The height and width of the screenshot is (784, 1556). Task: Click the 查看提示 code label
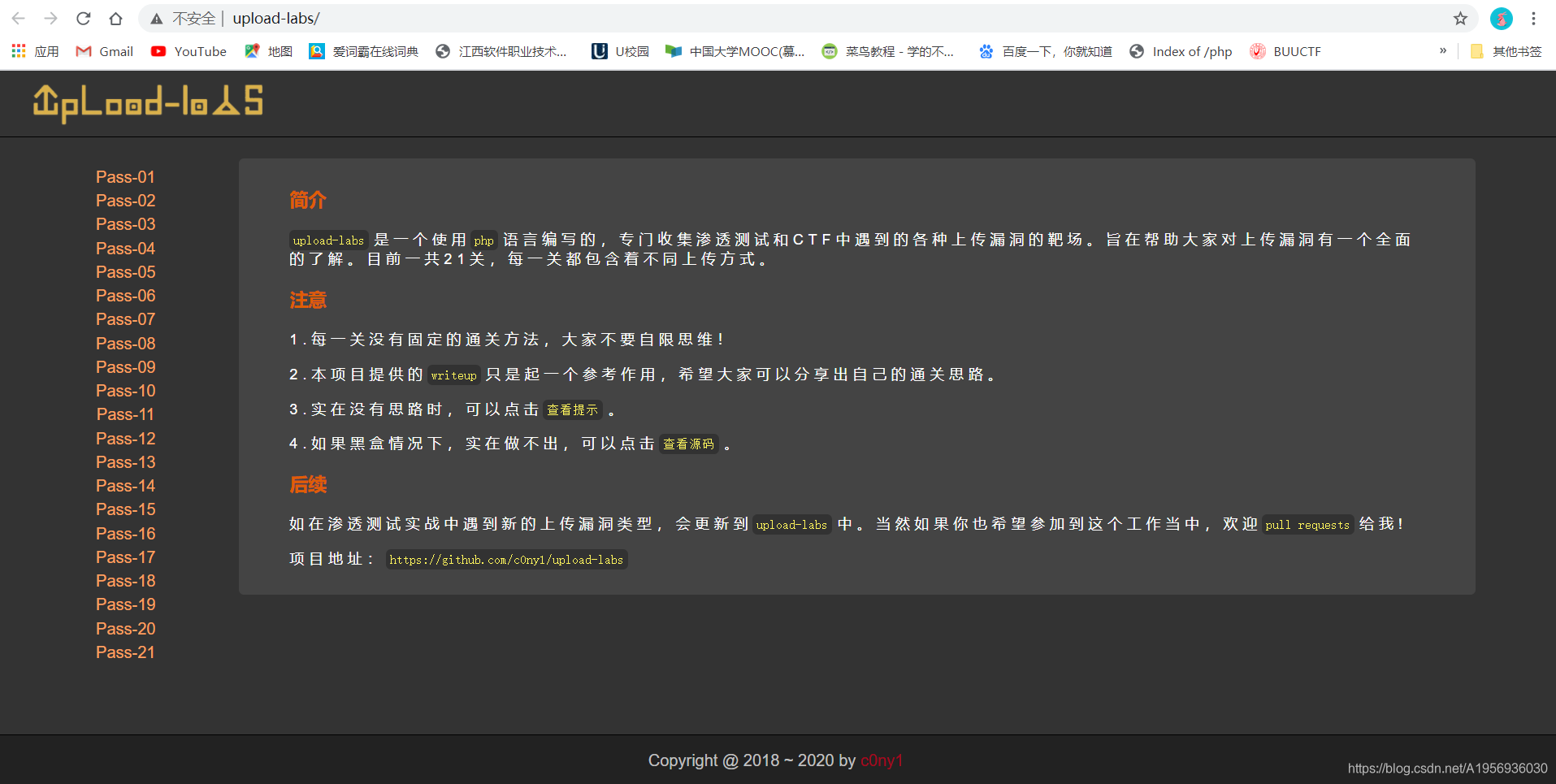click(572, 409)
